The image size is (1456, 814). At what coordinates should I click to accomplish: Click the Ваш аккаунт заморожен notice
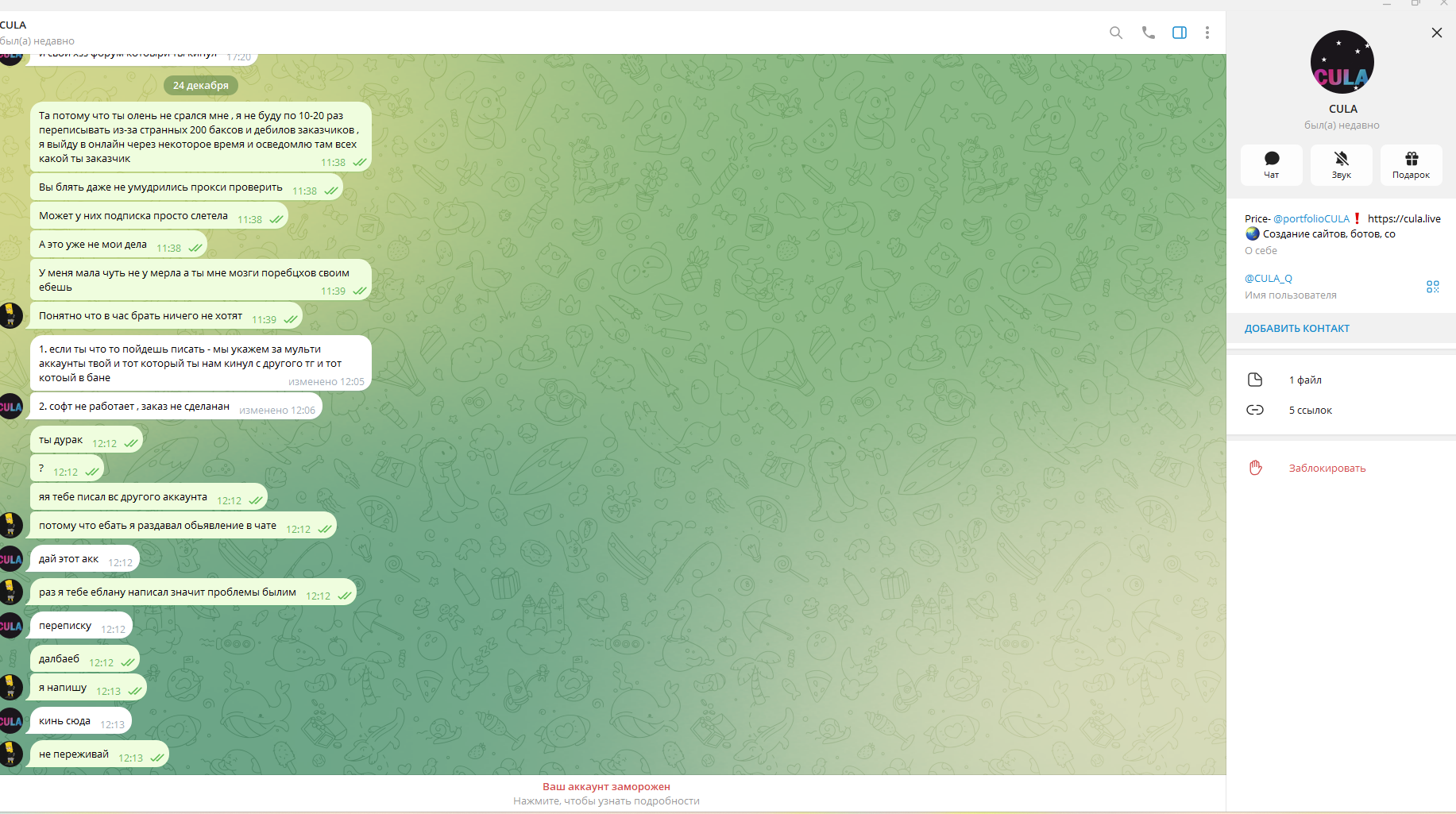pos(606,793)
